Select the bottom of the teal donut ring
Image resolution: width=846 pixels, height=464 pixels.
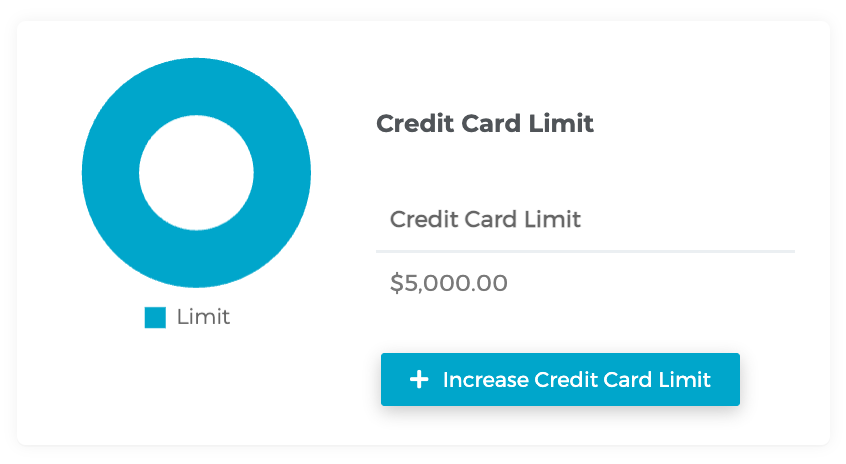(196, 259)
